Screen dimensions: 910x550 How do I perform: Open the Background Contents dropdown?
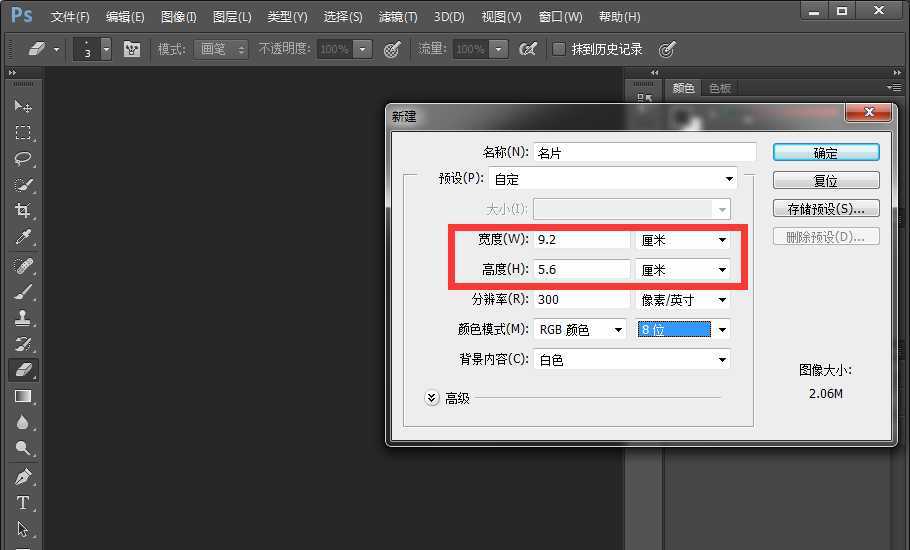coord(632,360)
